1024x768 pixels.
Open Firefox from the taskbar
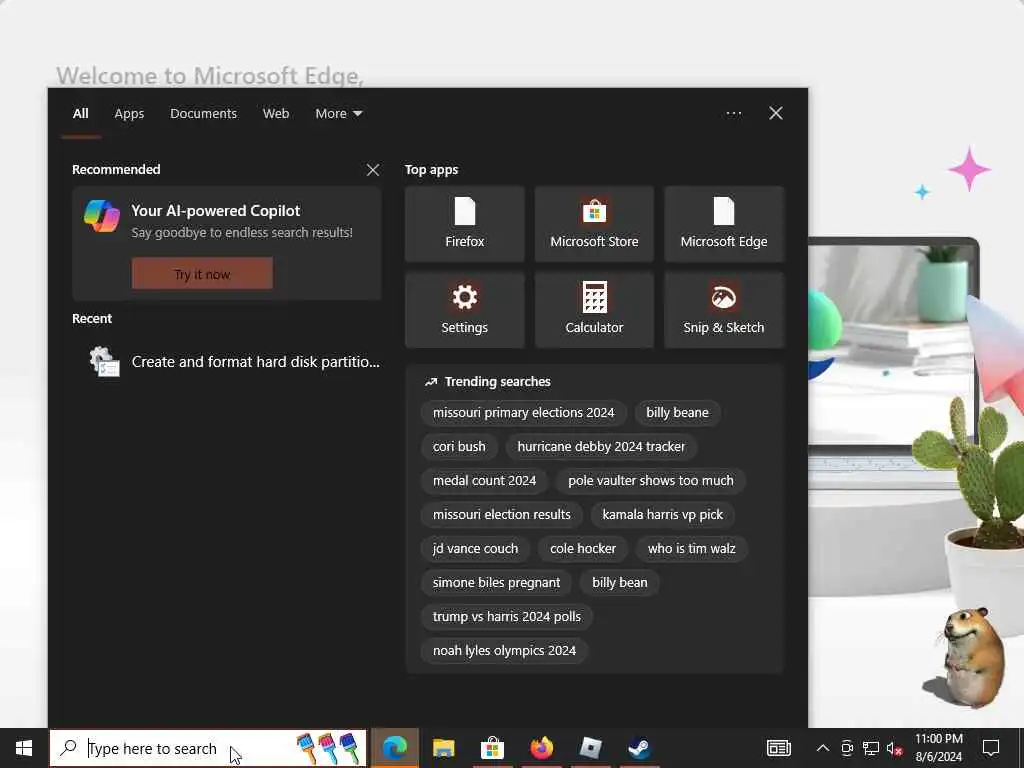541,748
